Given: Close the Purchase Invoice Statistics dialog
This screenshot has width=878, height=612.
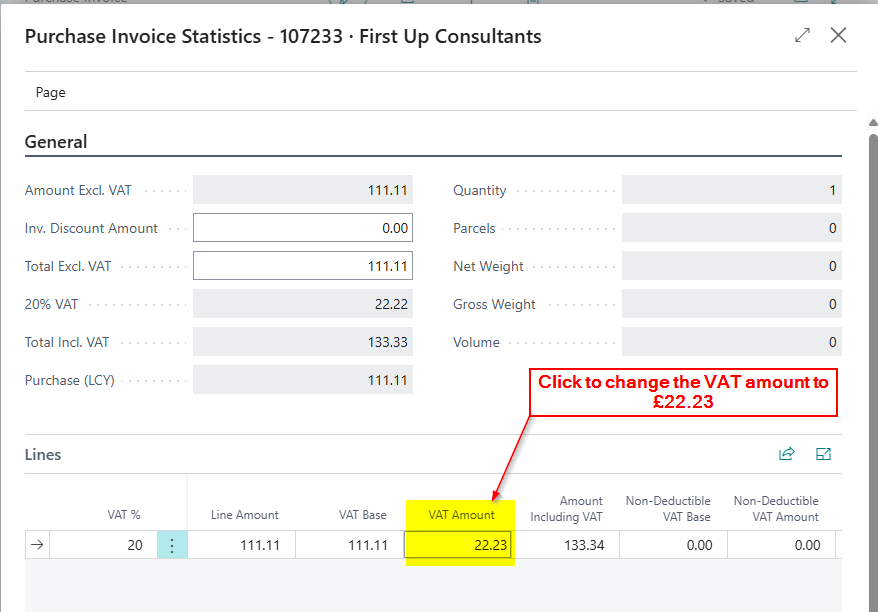Looking at the screenshot, I should pos(838,36).
